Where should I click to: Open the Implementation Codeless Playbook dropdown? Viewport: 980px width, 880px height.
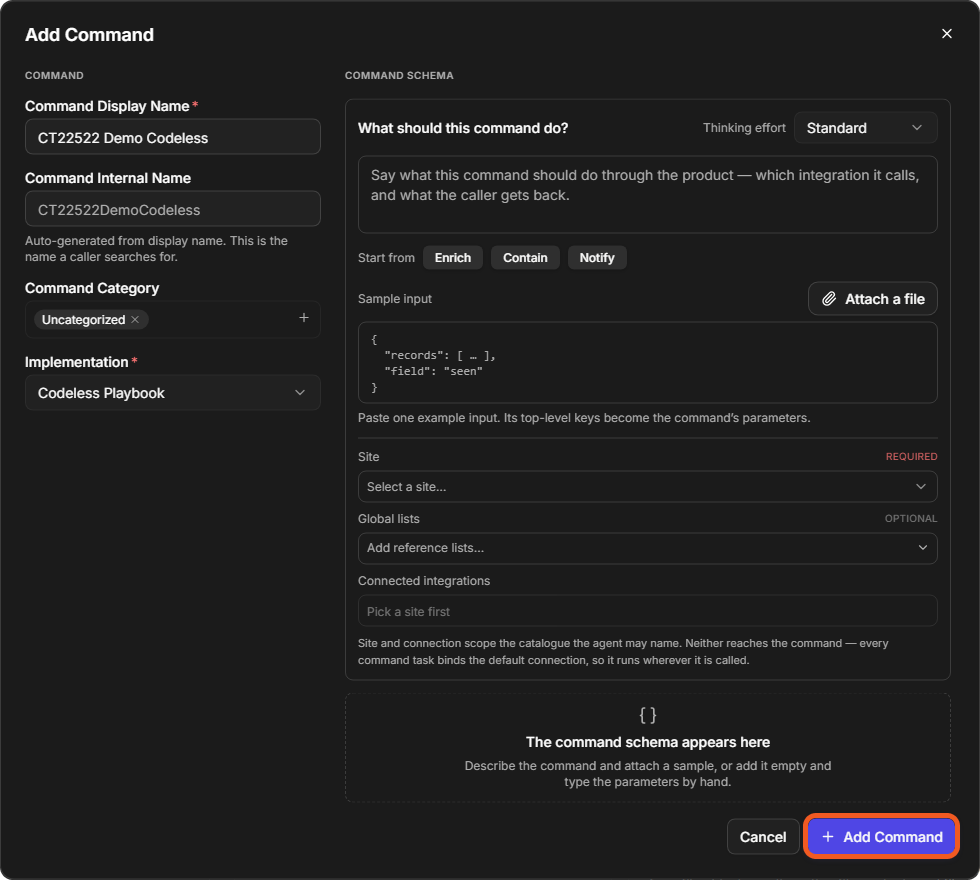coord(172,392)
